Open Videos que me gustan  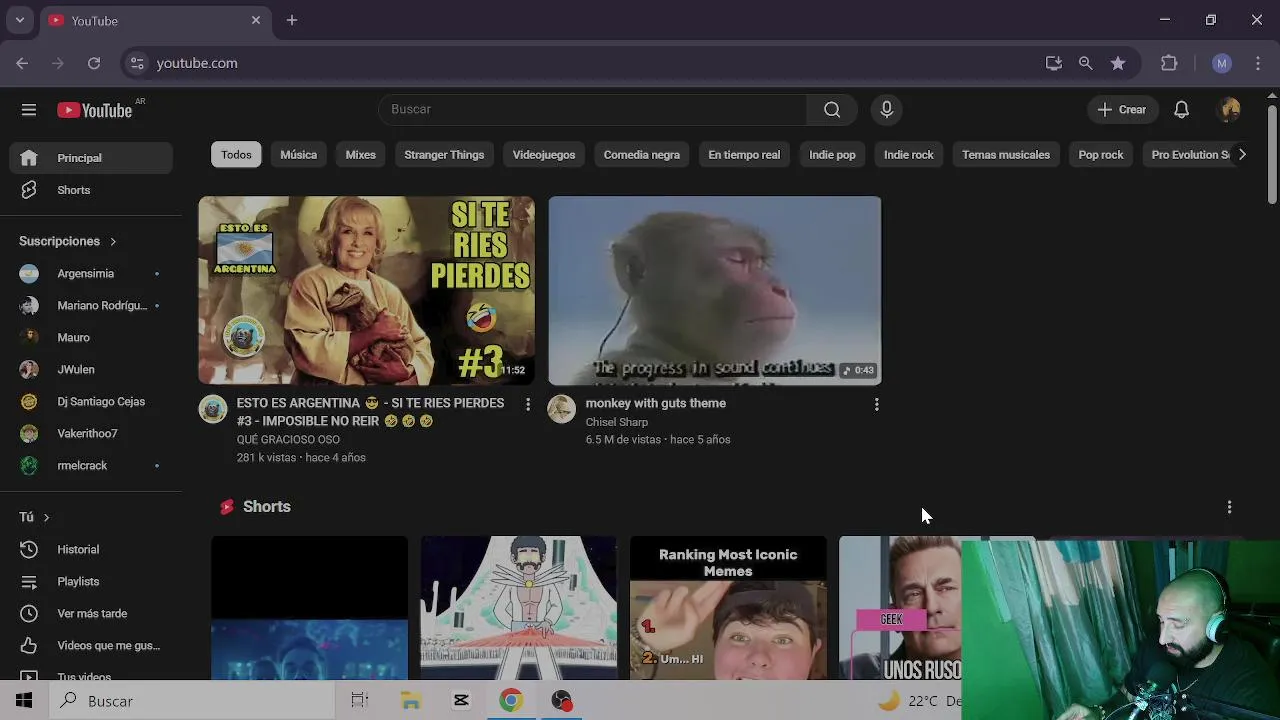click(91, 645)
